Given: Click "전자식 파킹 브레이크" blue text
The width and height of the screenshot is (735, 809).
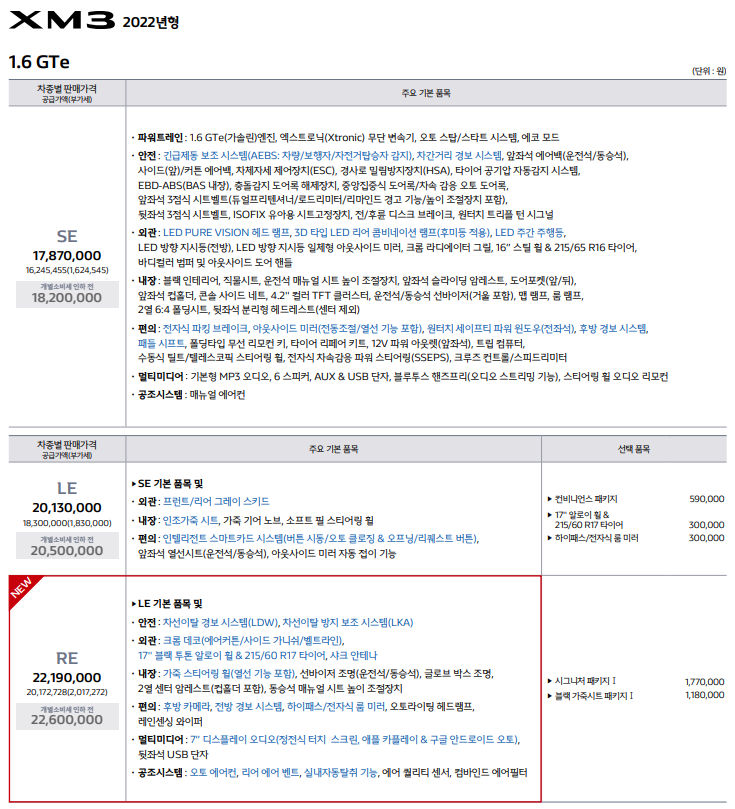Looking at the screenshot, I should [x=205, y=329].
